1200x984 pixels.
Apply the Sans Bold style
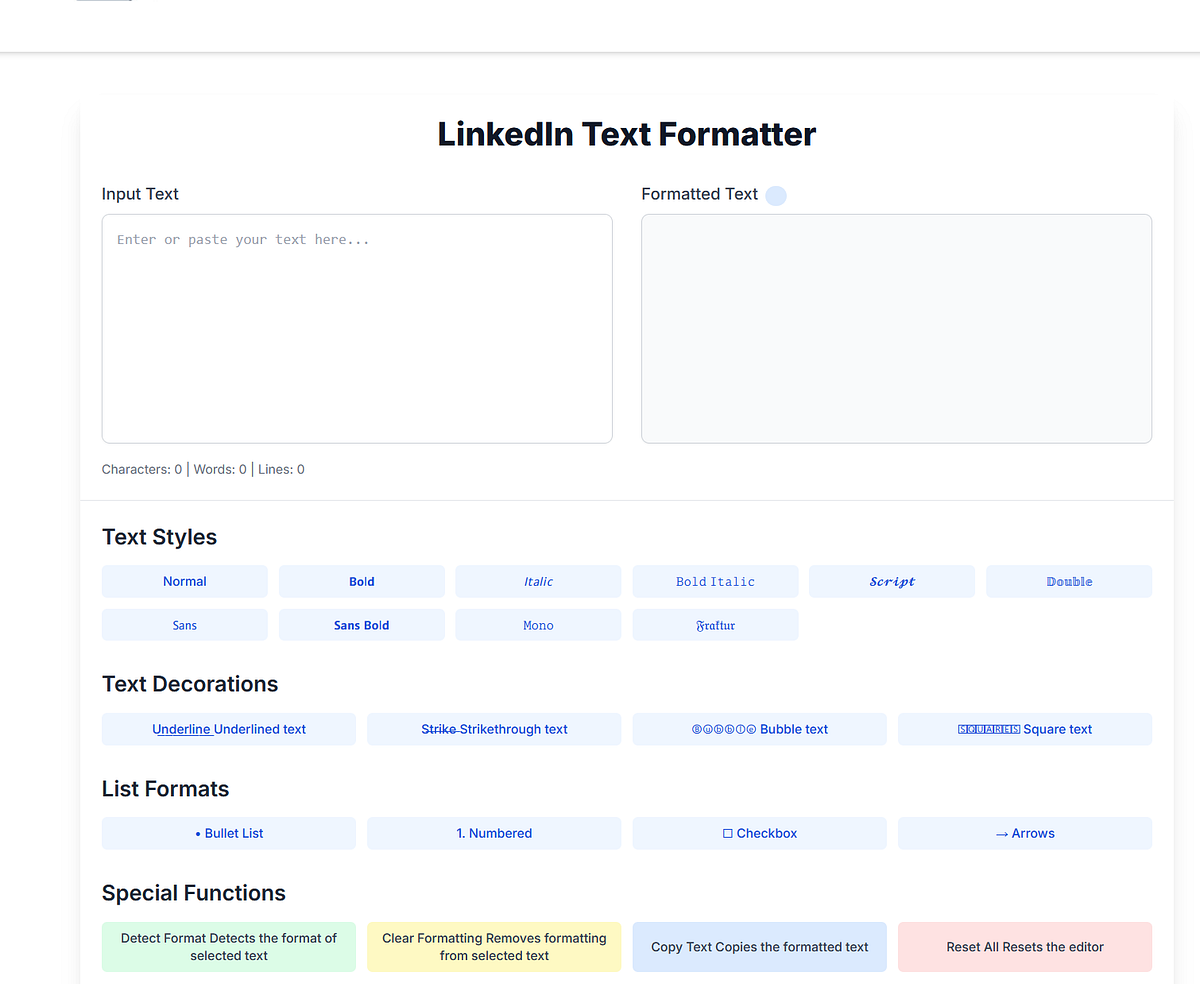pyautogui.click(x=361, y=625)
